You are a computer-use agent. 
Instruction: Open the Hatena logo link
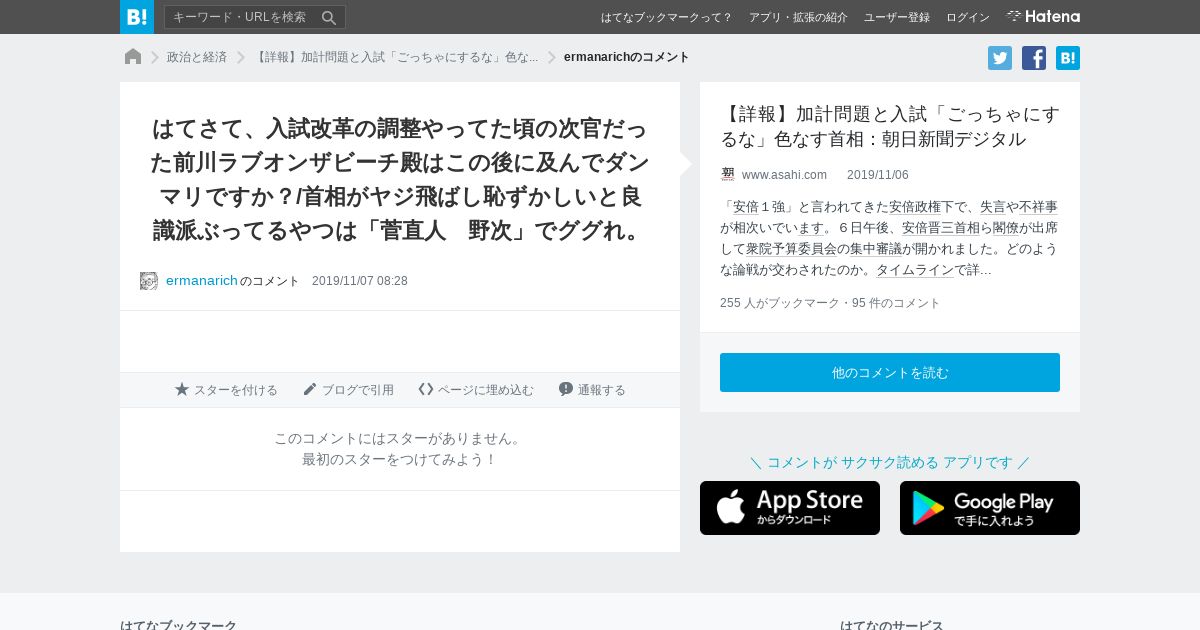point(1043,17)
